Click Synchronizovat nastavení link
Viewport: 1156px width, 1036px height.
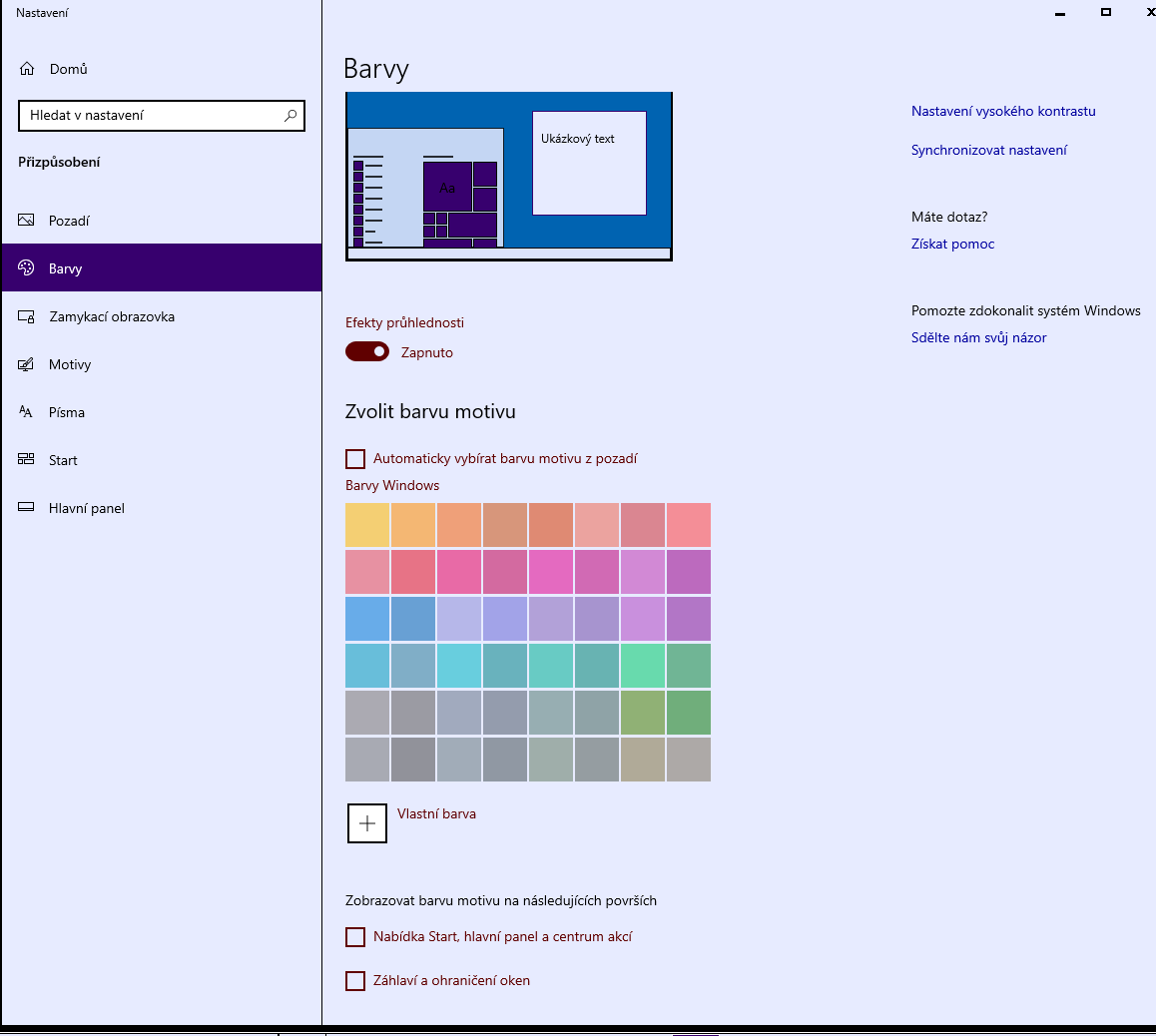point(988,150)
